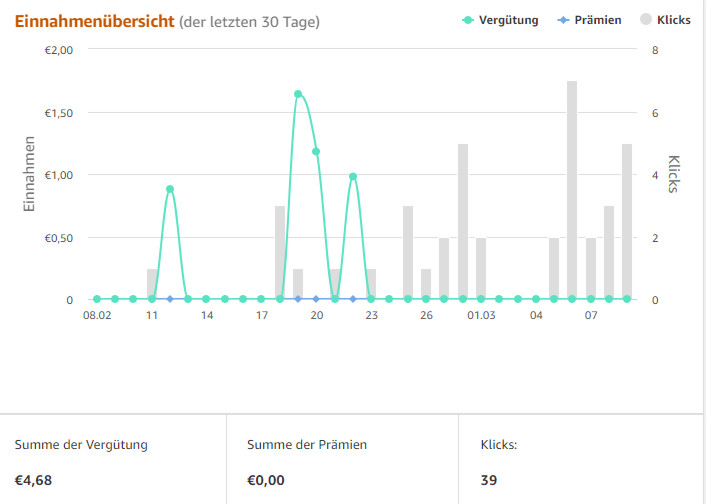This screenshot has width=706, height=504.
Task: Click the first Vergütung point at 08.02
Action: click(97, 299)
